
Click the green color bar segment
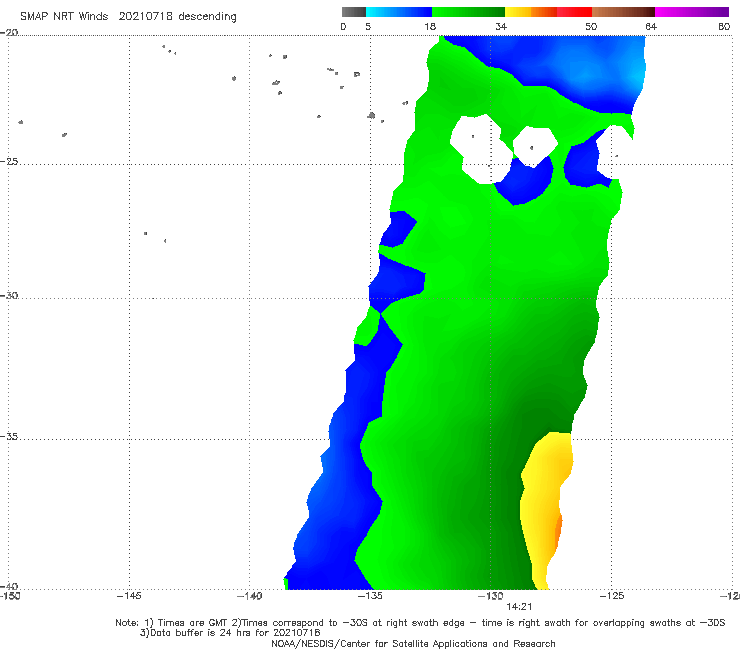pyautogui.click(x=468, y=12)
